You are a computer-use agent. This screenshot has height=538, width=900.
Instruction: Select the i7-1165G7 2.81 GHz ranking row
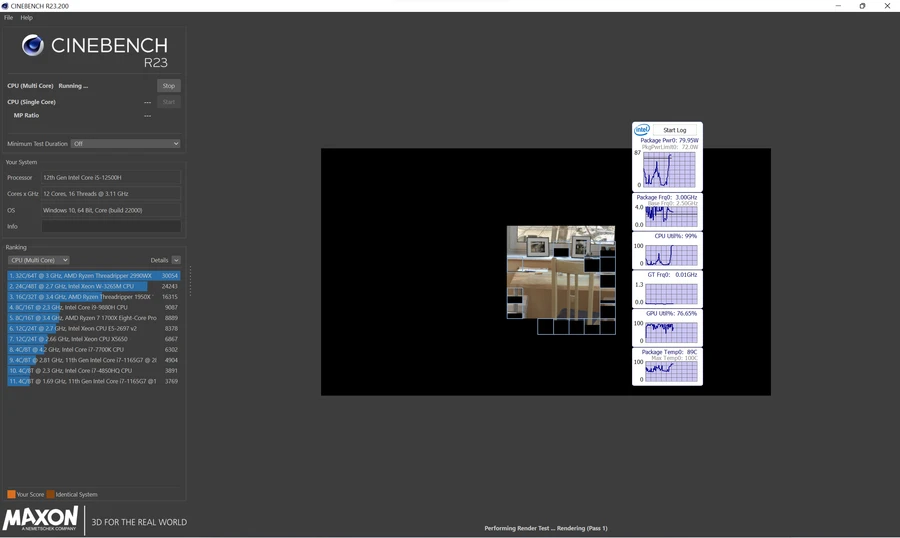pyautogui.click(x=94, y=360)
